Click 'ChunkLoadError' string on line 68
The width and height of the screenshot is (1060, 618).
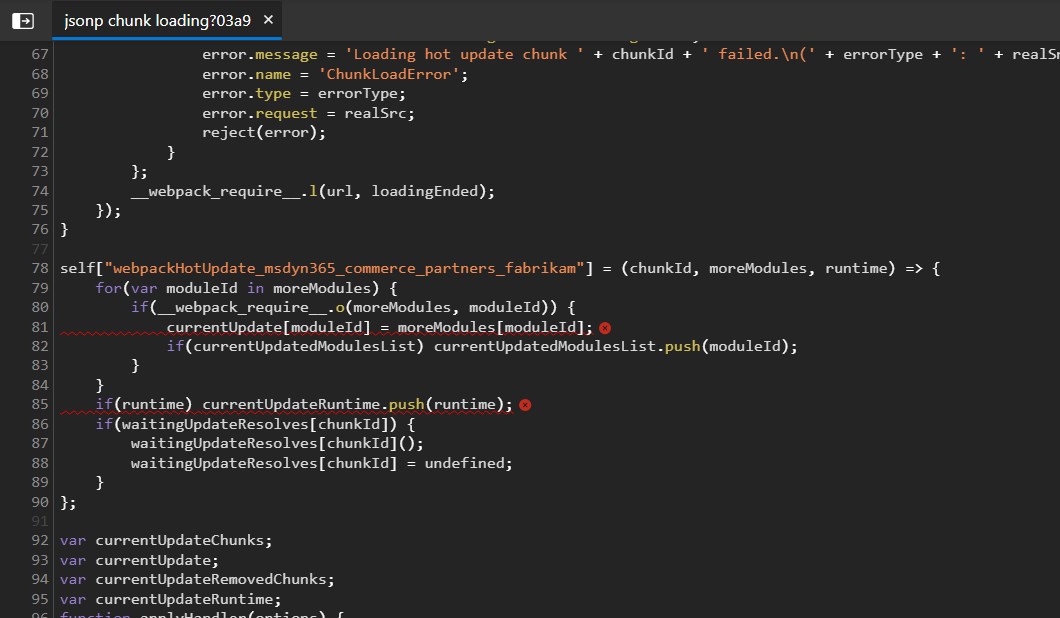(x=389, y=74)
